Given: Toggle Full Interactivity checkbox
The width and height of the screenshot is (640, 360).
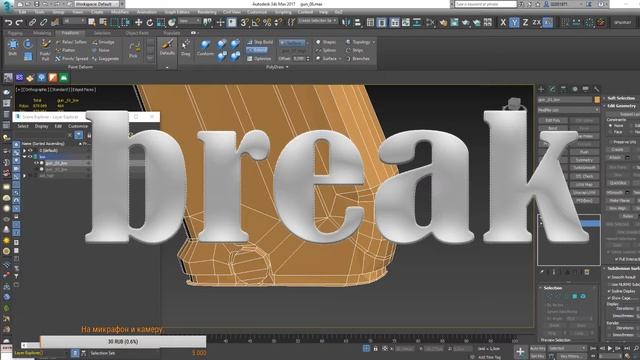Looking at the screenshot, I should (x=617, y=259).
